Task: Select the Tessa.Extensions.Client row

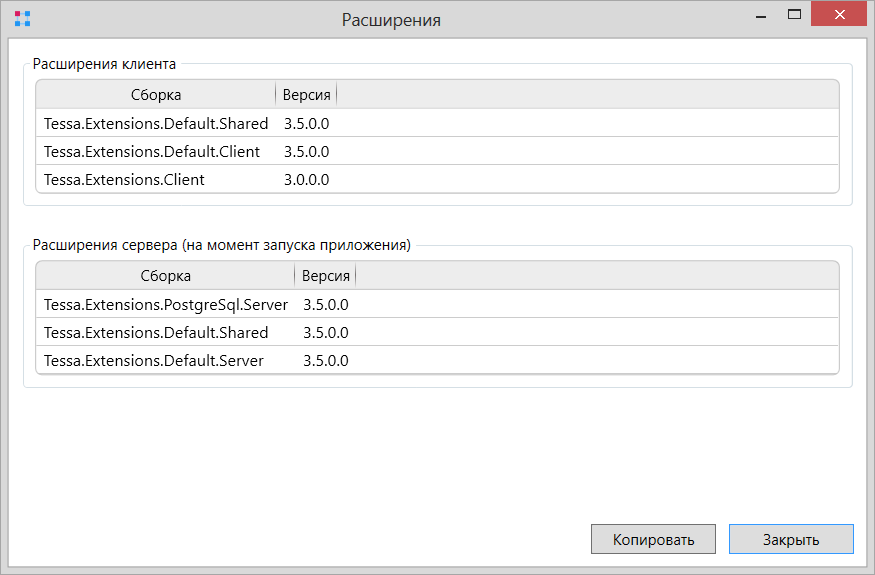Action: (124, 180)
